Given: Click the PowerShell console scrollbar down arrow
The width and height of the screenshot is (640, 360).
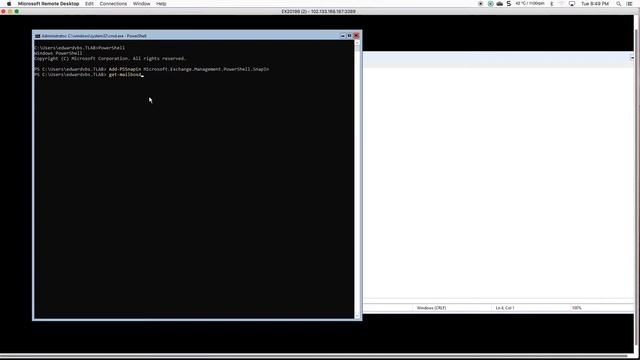Looking at the screenshot, I should pos(358,316).
